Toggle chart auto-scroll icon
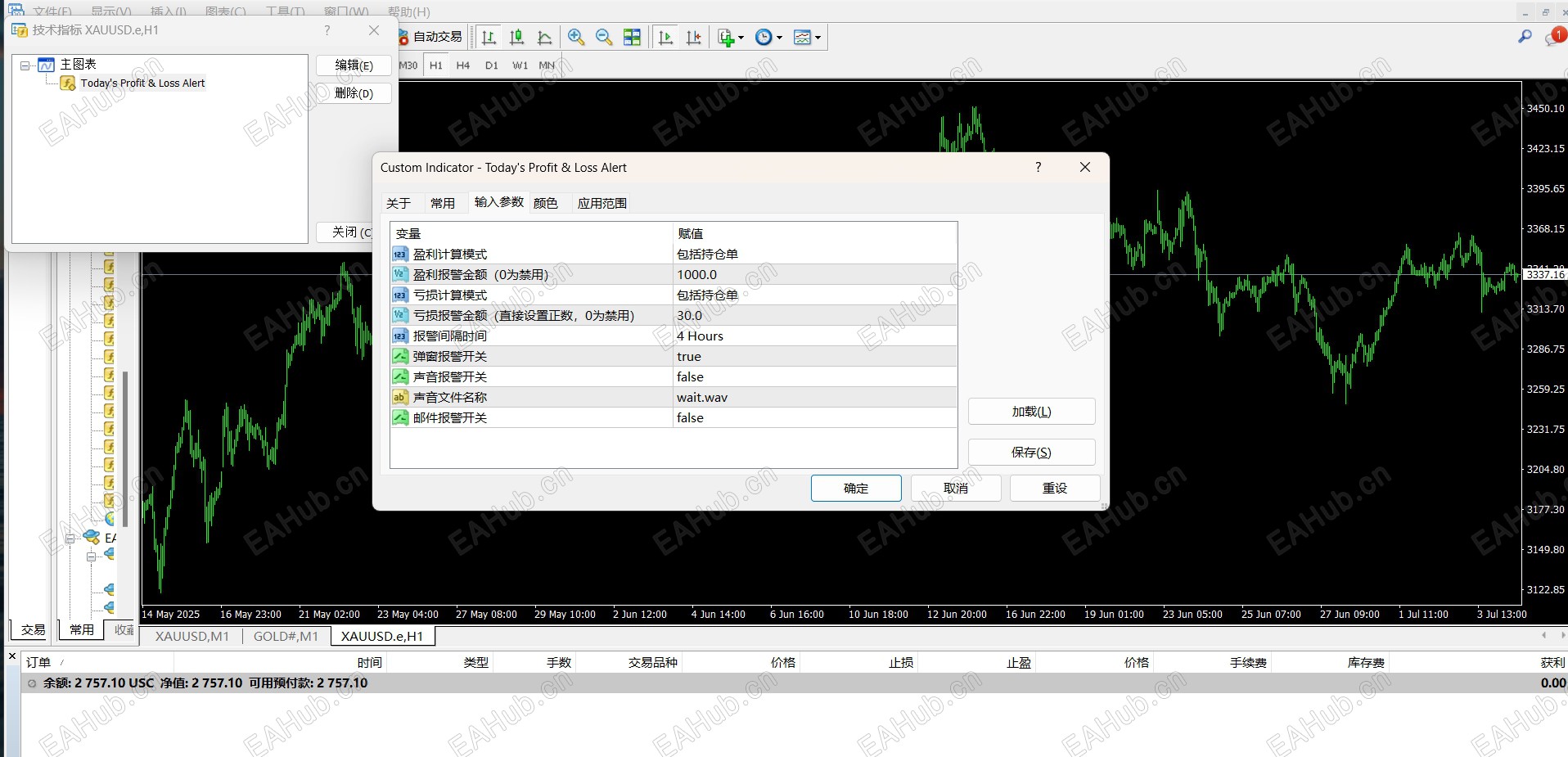 tap(666, 37)
